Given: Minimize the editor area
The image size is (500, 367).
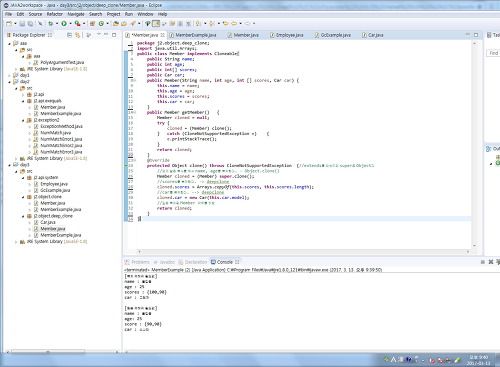Looking at the screenshot, I should point(468,35).
